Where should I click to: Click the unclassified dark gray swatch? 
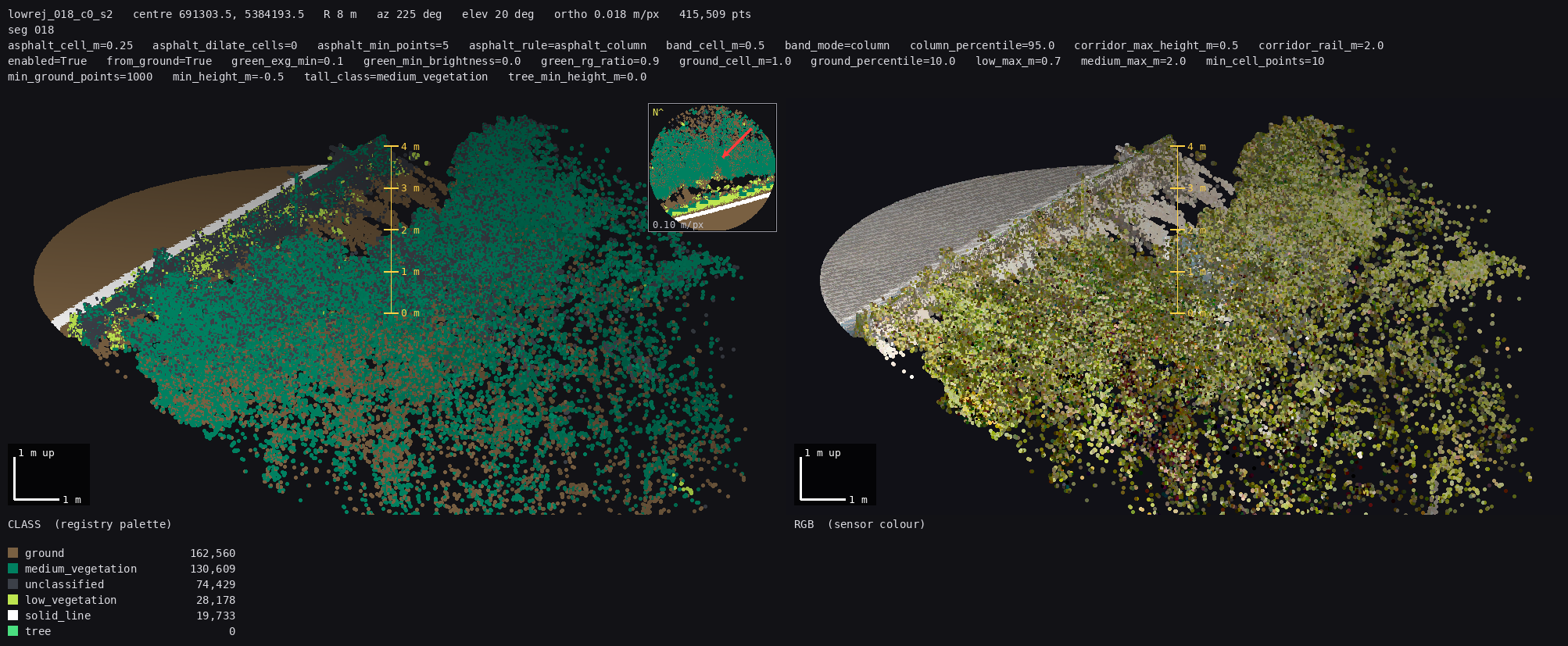pos(13,584)
